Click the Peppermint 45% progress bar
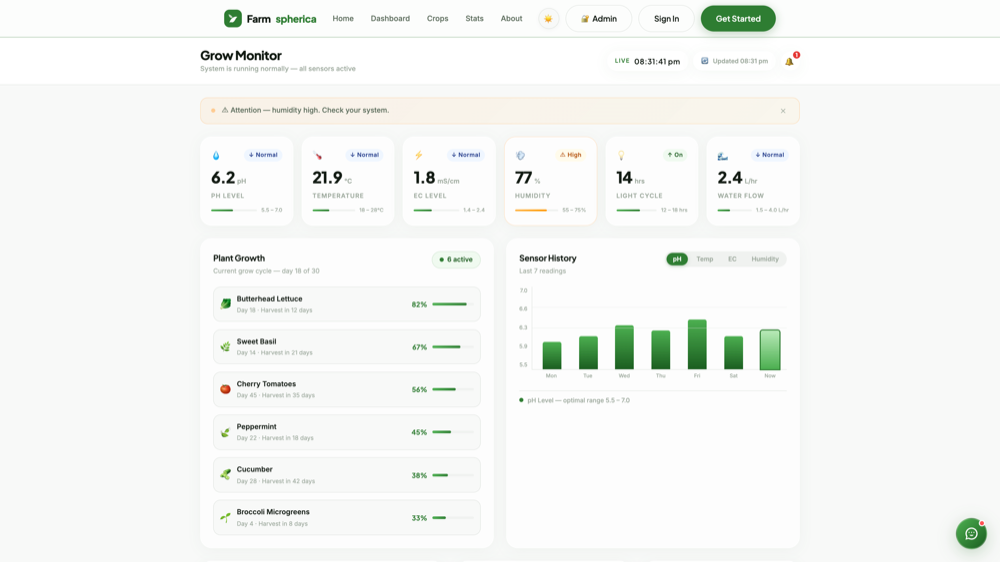Viewport: 1000px width, 562px height. coord(453,432)
